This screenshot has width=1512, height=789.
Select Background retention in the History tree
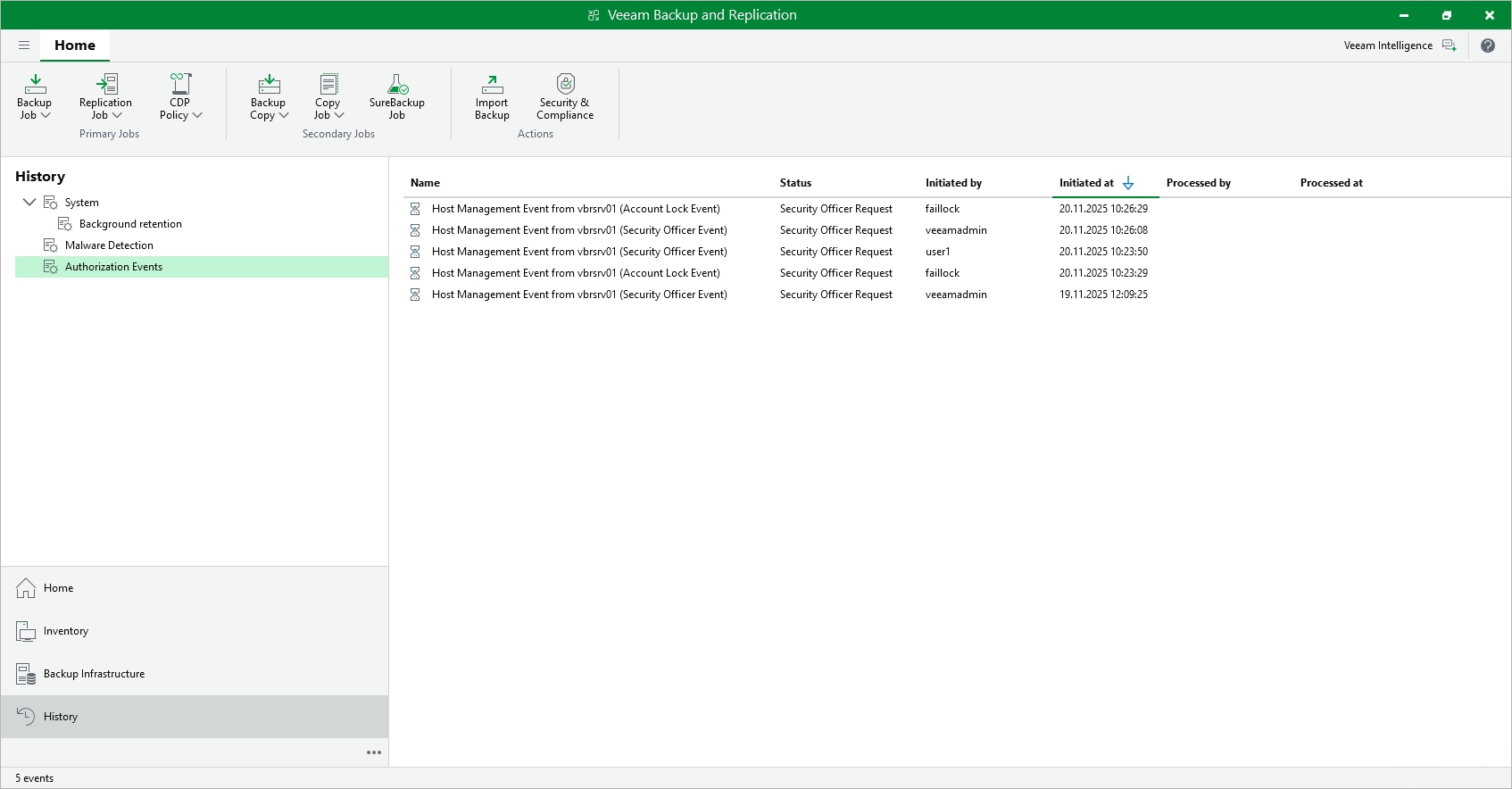(130, 224)
